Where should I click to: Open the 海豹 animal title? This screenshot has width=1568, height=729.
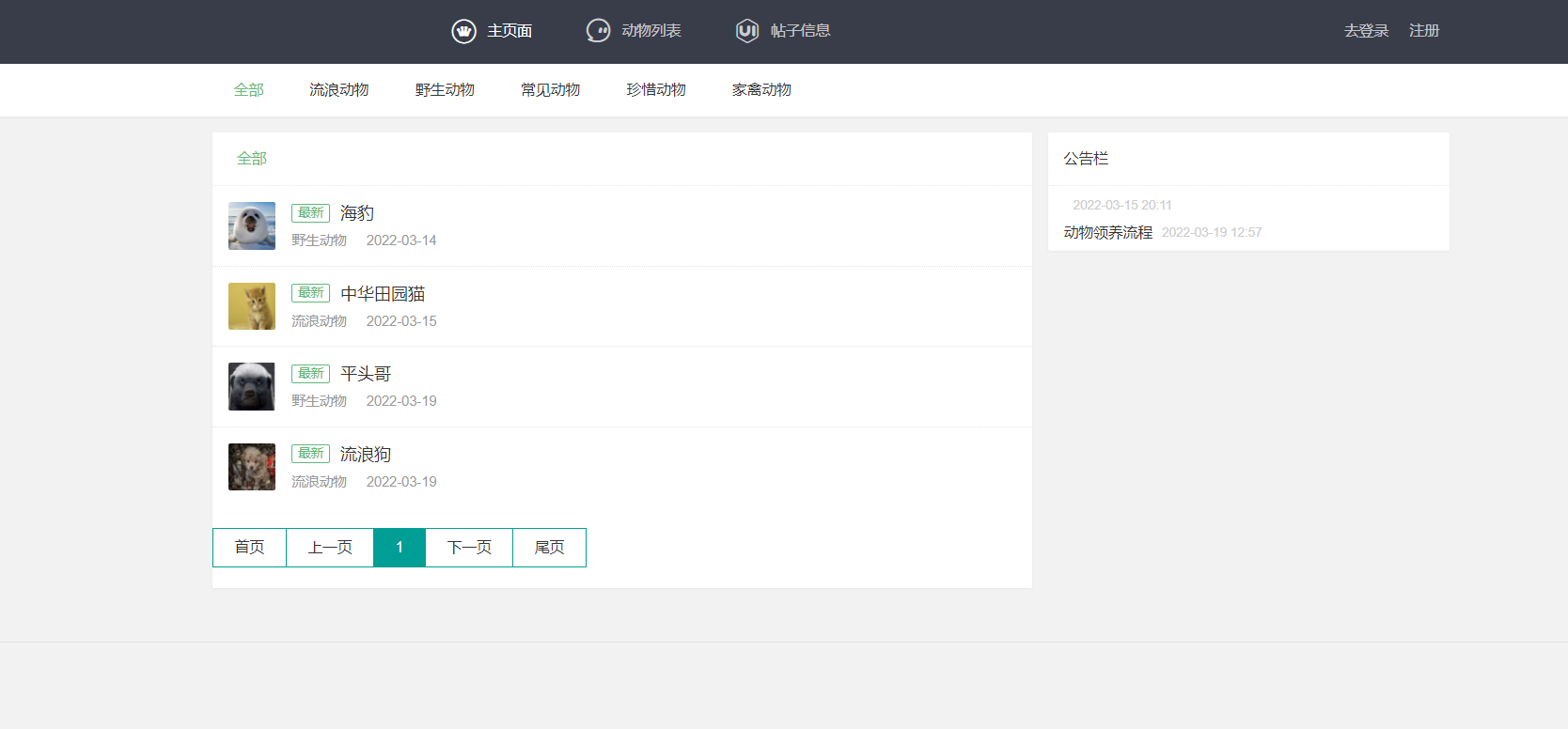pyautogui.click(x=357, y=213)
